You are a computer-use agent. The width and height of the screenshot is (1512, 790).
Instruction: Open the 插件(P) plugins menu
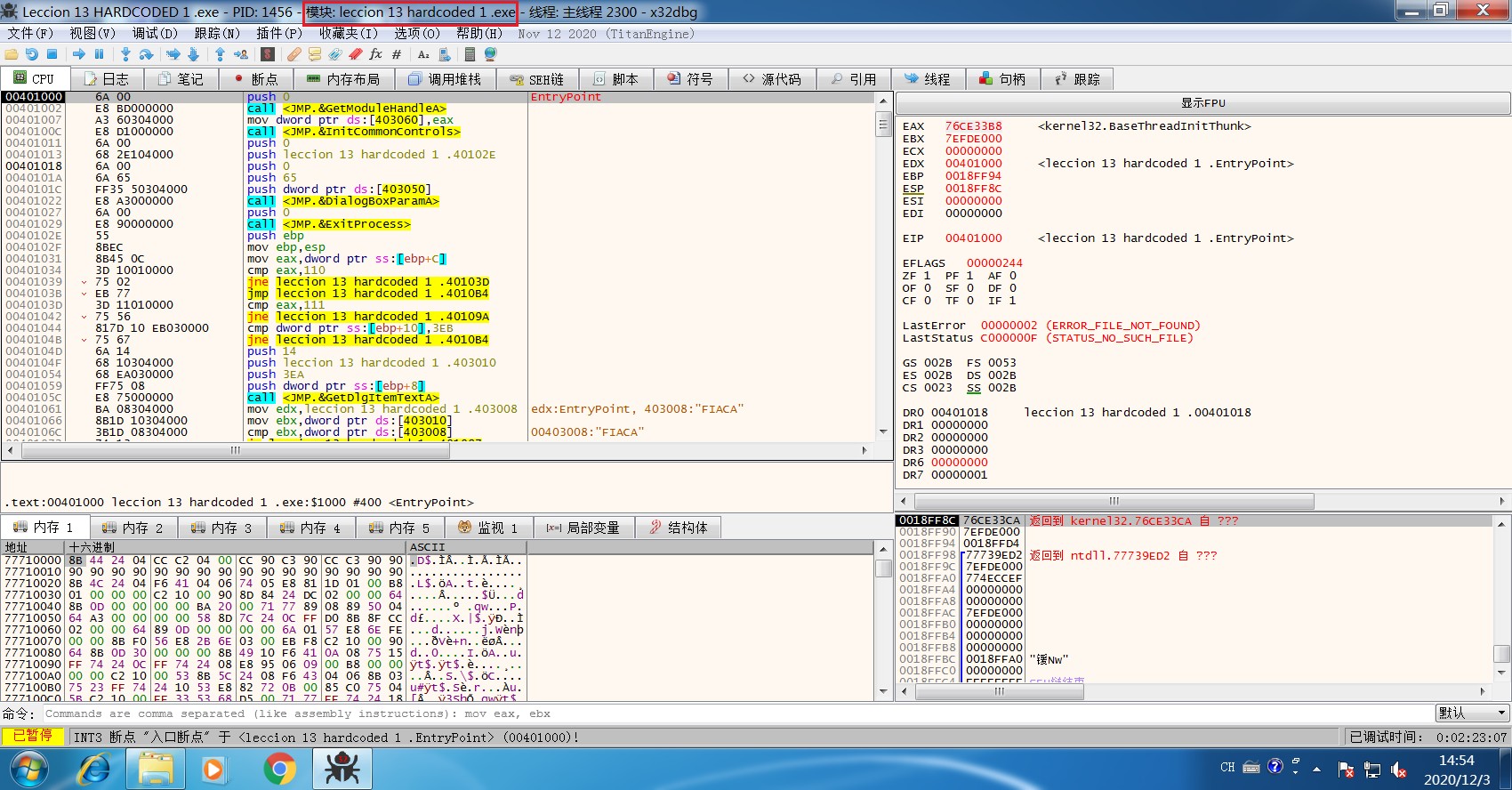coord(278,33)
